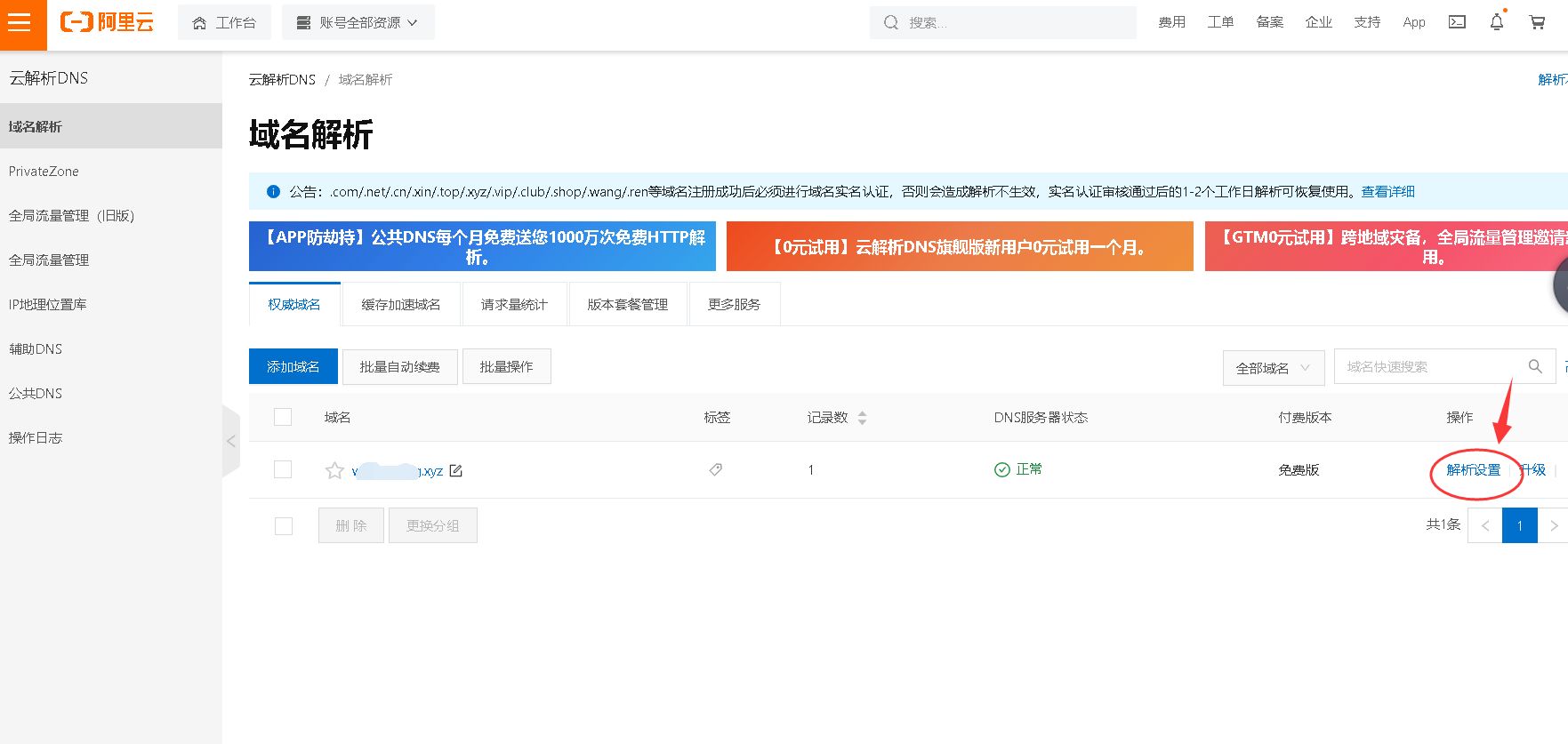Click the Cloud Shell terminal icon
This screenshot has width=1568, height=744.
(x=1457, y=22)
